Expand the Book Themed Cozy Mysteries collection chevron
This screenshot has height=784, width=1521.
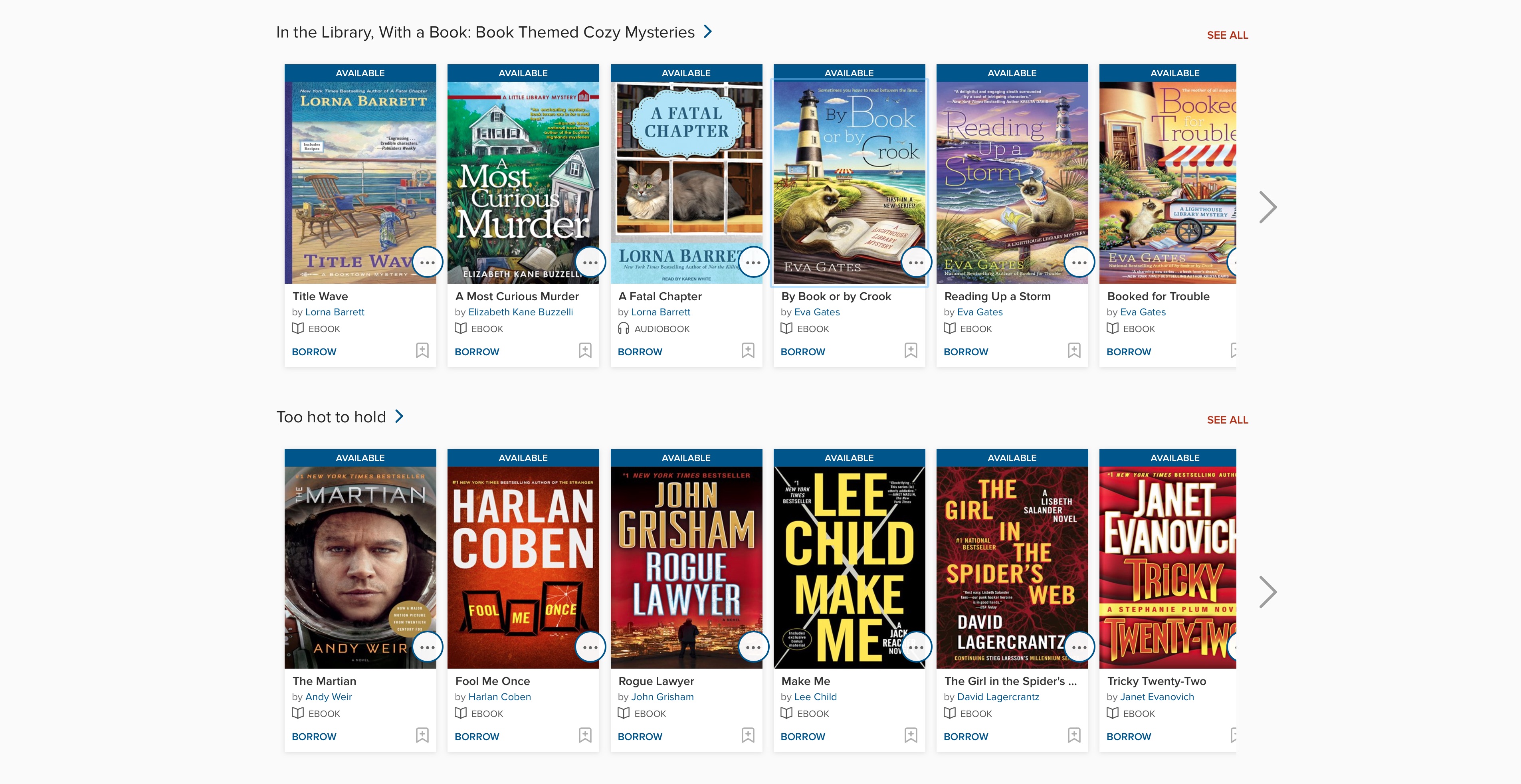pyautogui.click(x=708, y=32)
